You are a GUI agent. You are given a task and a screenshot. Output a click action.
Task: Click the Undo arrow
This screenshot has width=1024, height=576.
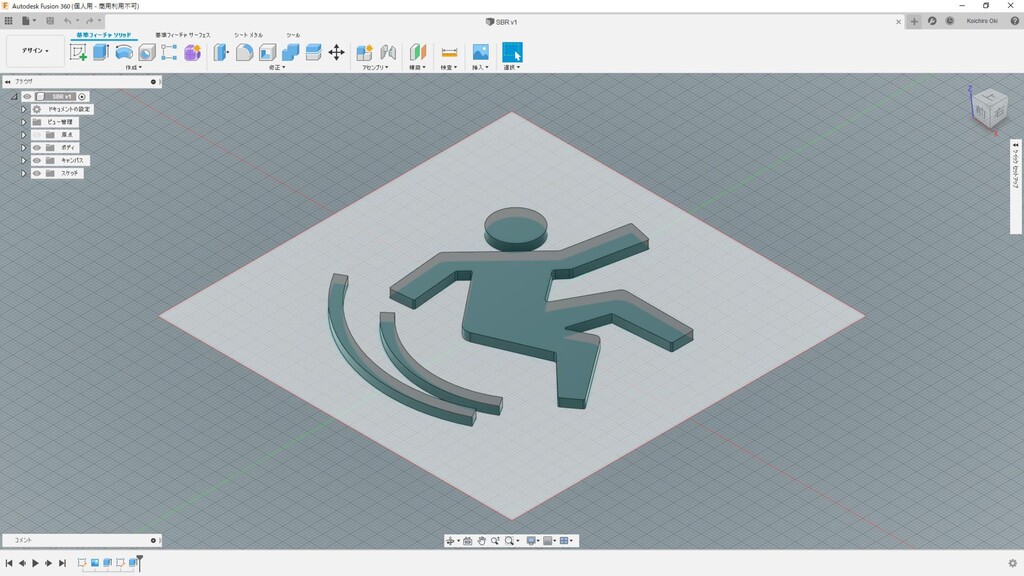[67, 21]
